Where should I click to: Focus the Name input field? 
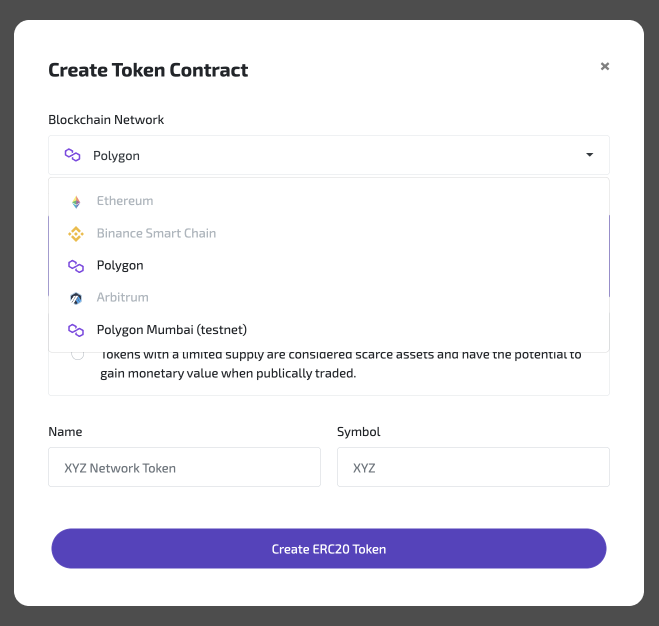tap(184, 467)
